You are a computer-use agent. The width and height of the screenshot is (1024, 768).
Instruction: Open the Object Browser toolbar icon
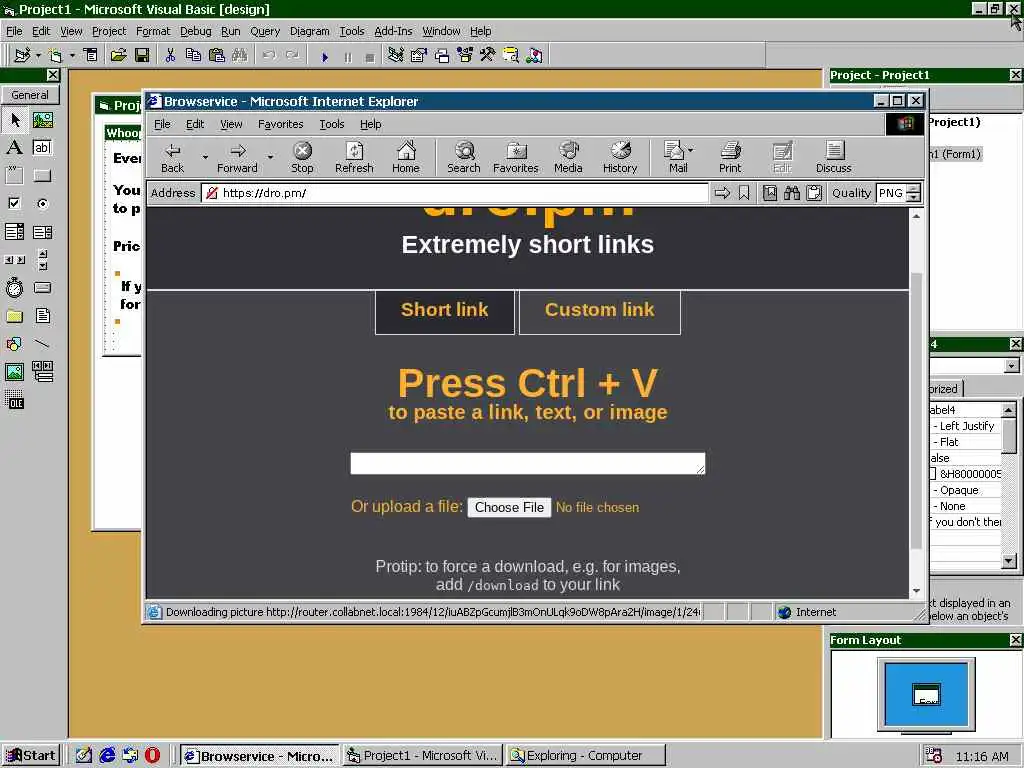(465, 56)
